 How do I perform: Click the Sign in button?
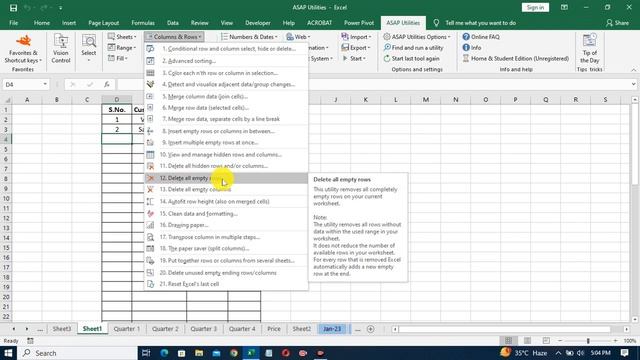click(535, 7)
